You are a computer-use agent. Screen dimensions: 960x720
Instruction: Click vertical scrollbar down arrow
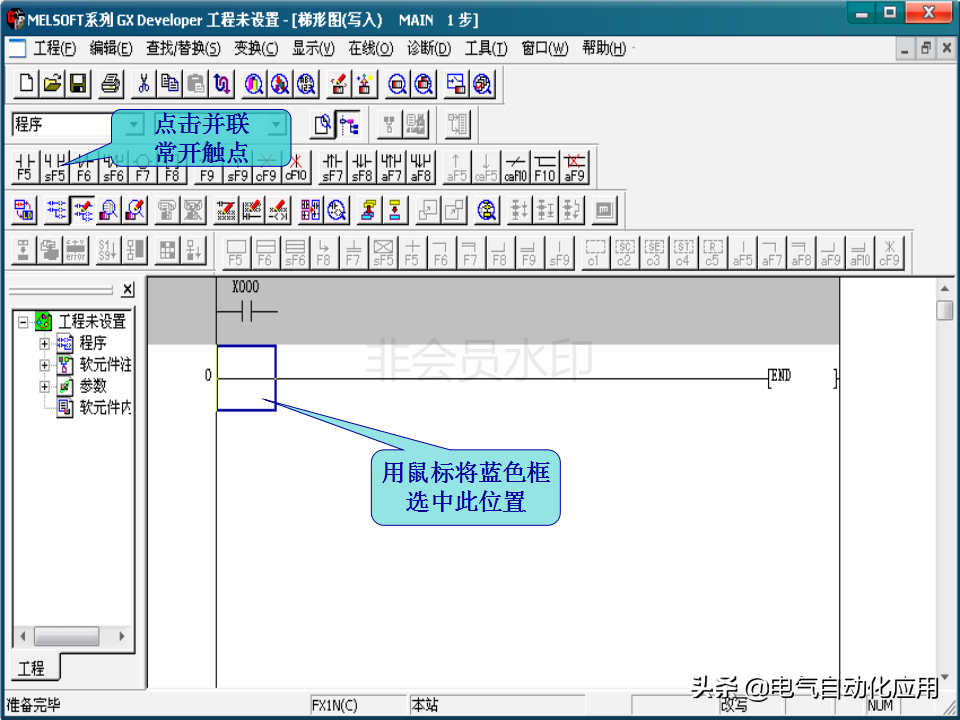[945, 677]
